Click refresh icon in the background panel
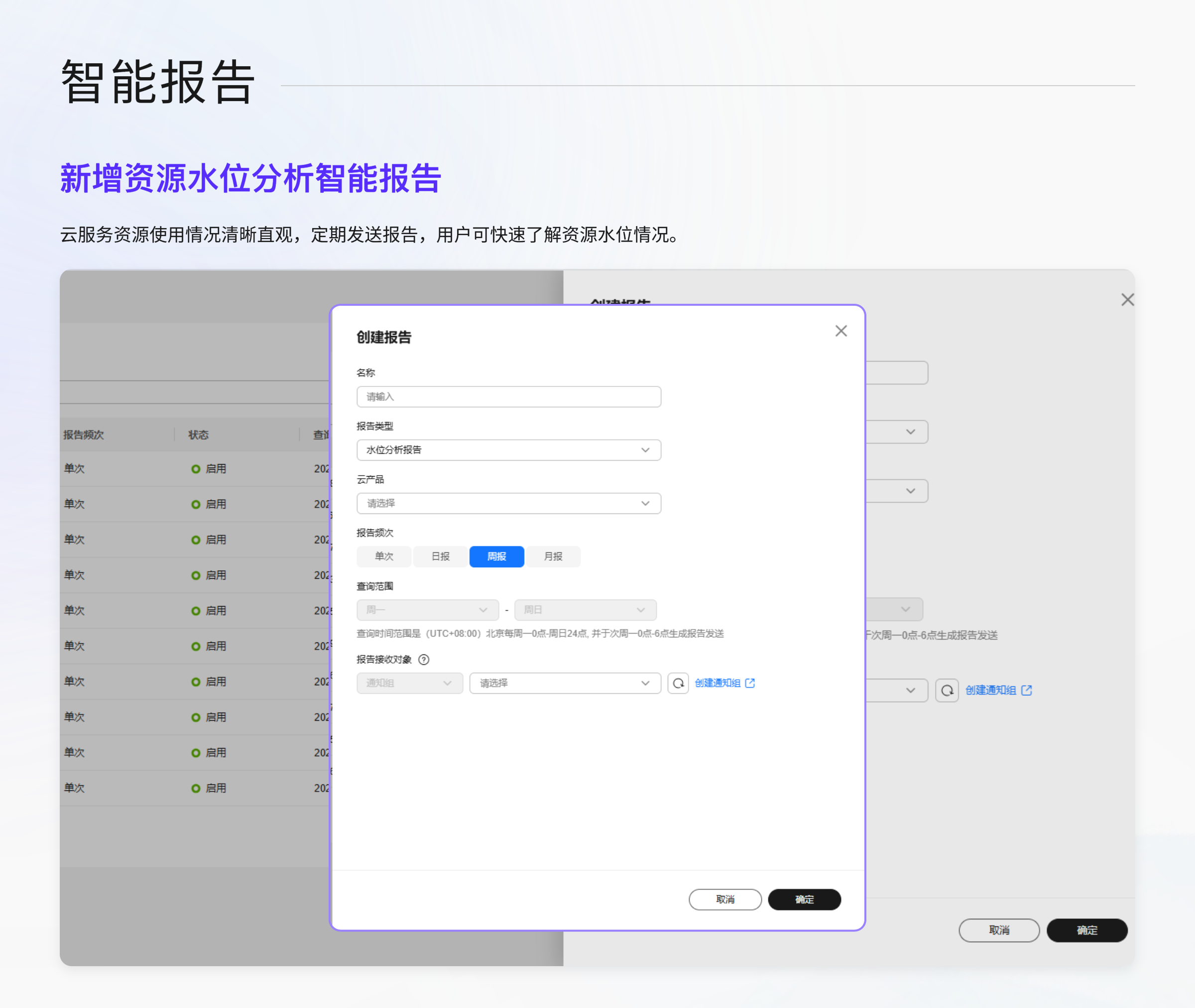The height and width of the screenshot is (1008, 1195). tap(947, 690)
